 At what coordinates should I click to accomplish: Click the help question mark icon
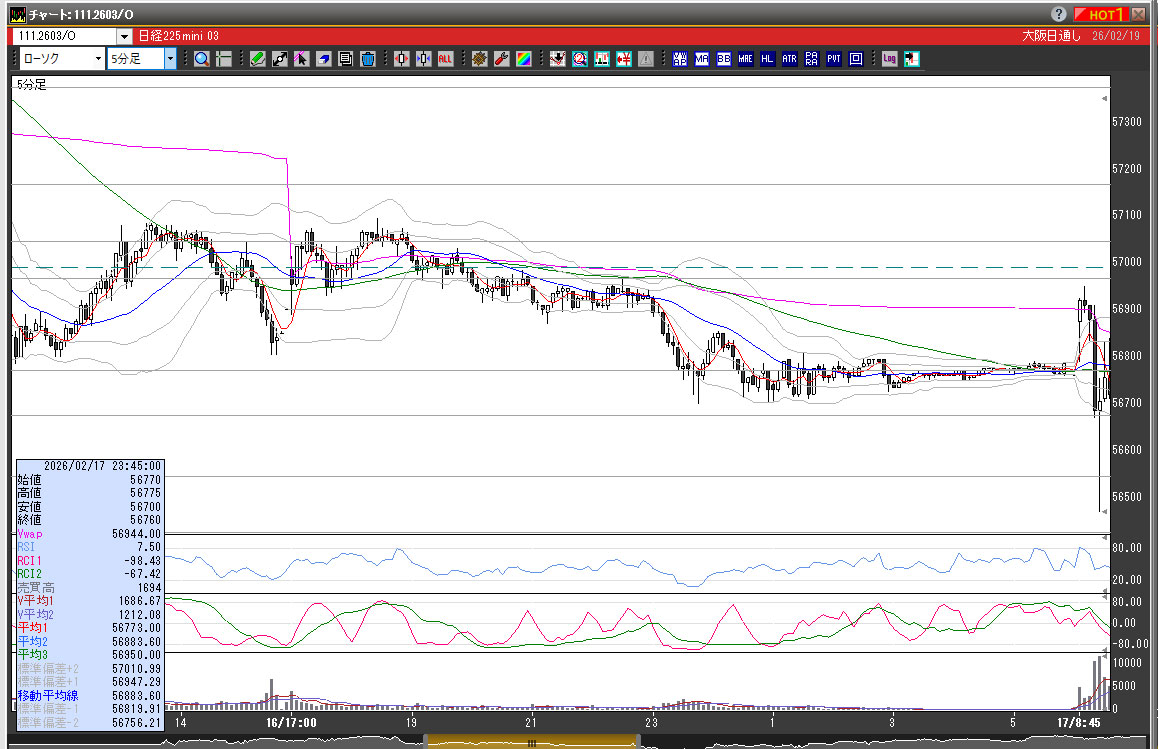click(x=1059, y=14)
